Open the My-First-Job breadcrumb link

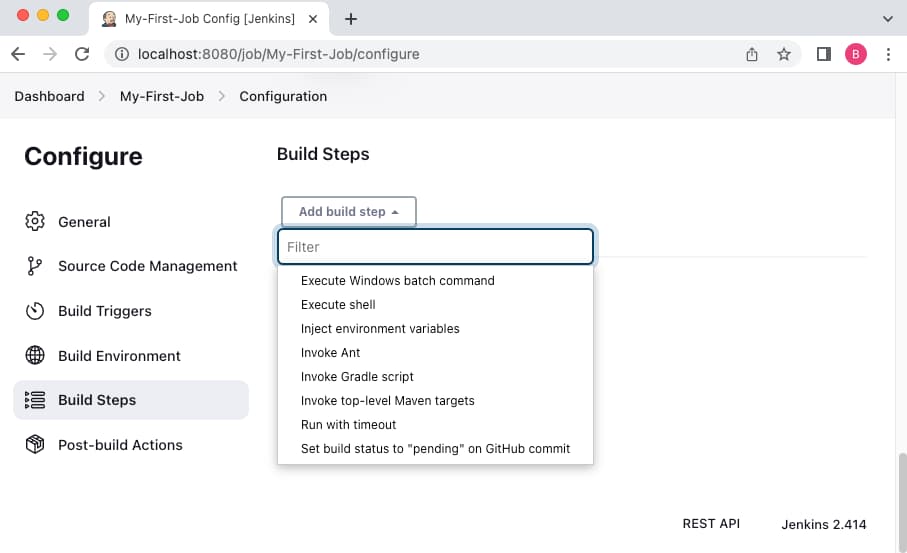[162, 96]
